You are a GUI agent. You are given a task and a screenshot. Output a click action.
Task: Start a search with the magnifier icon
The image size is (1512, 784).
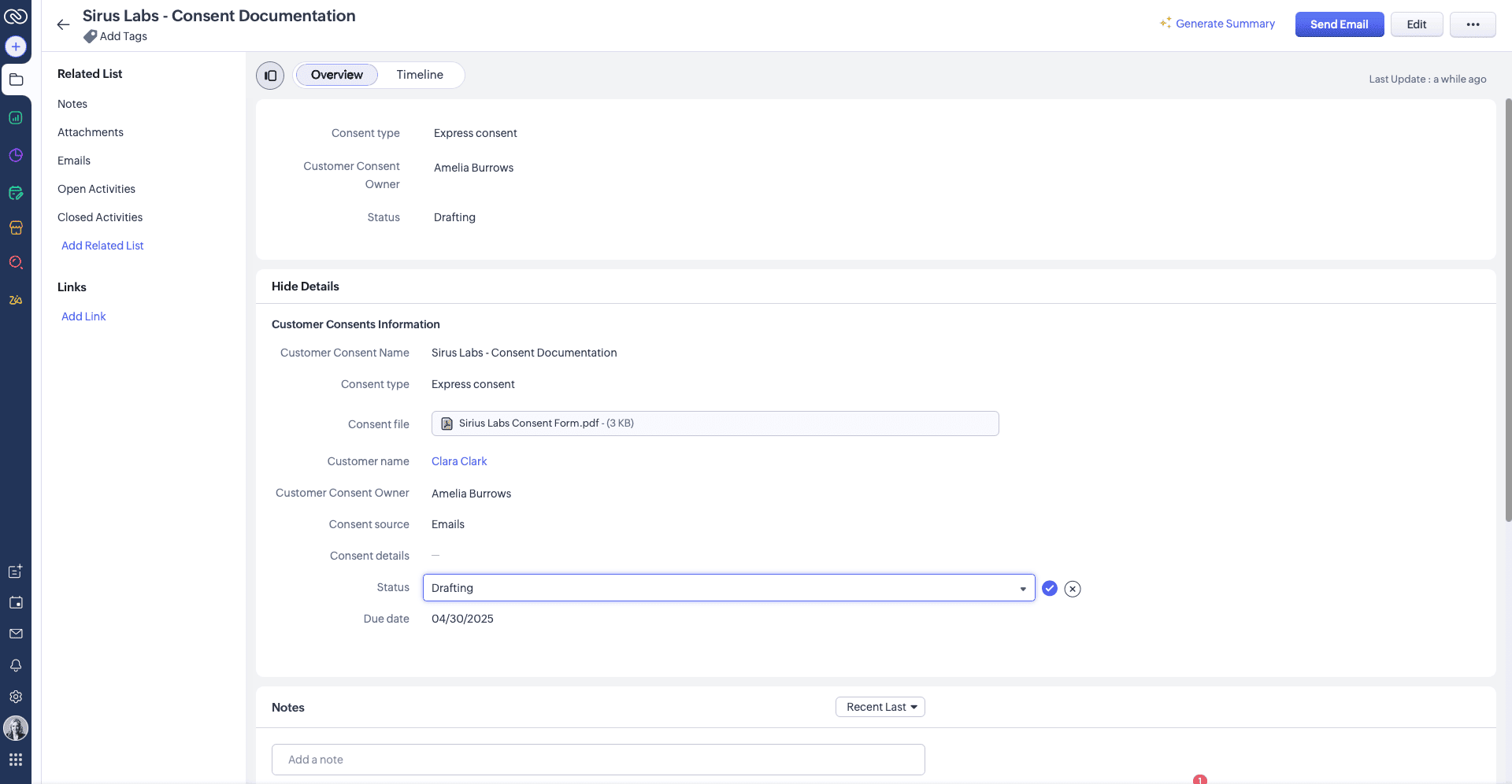16,262
